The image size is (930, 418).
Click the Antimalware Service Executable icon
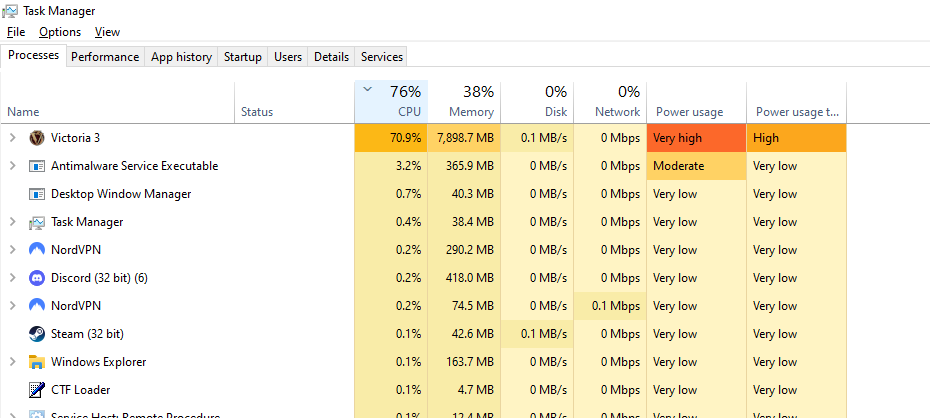(37, 166)
